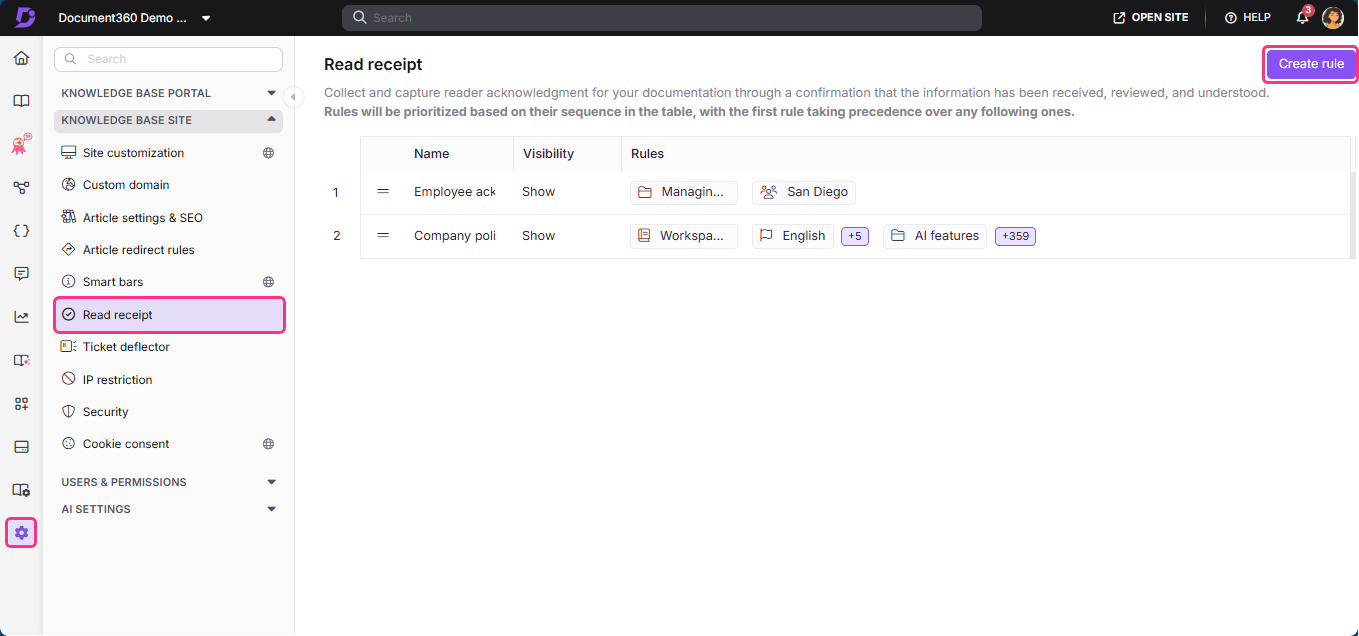Click the sidebar search field
1359x636 pixels.
tap(167, 59)
